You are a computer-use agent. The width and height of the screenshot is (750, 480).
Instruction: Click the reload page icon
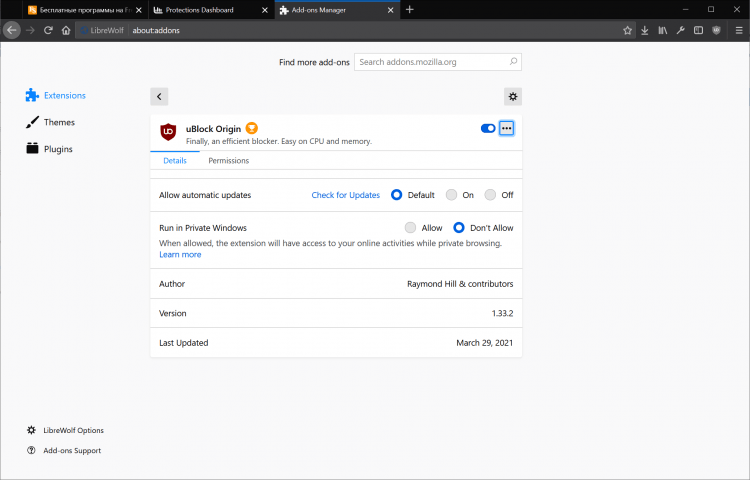tap(47, 30)
